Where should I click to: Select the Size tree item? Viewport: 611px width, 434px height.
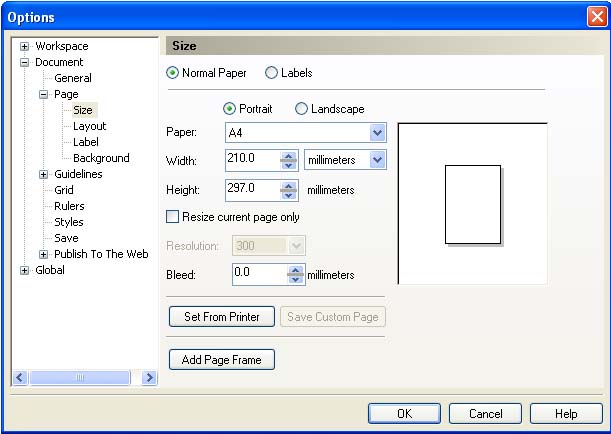pos(83,110)
